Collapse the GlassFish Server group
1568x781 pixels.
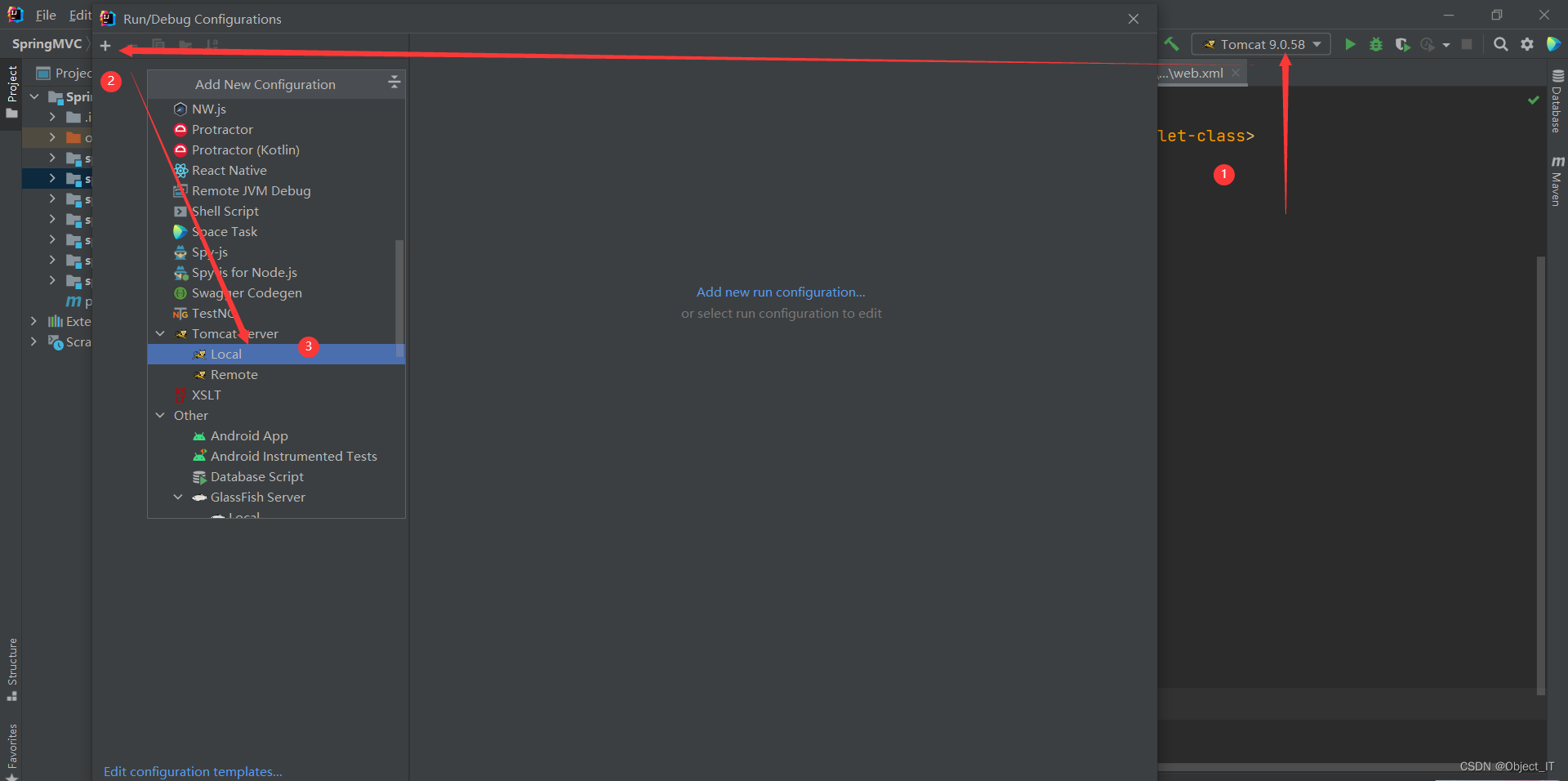tap(178, 497)
